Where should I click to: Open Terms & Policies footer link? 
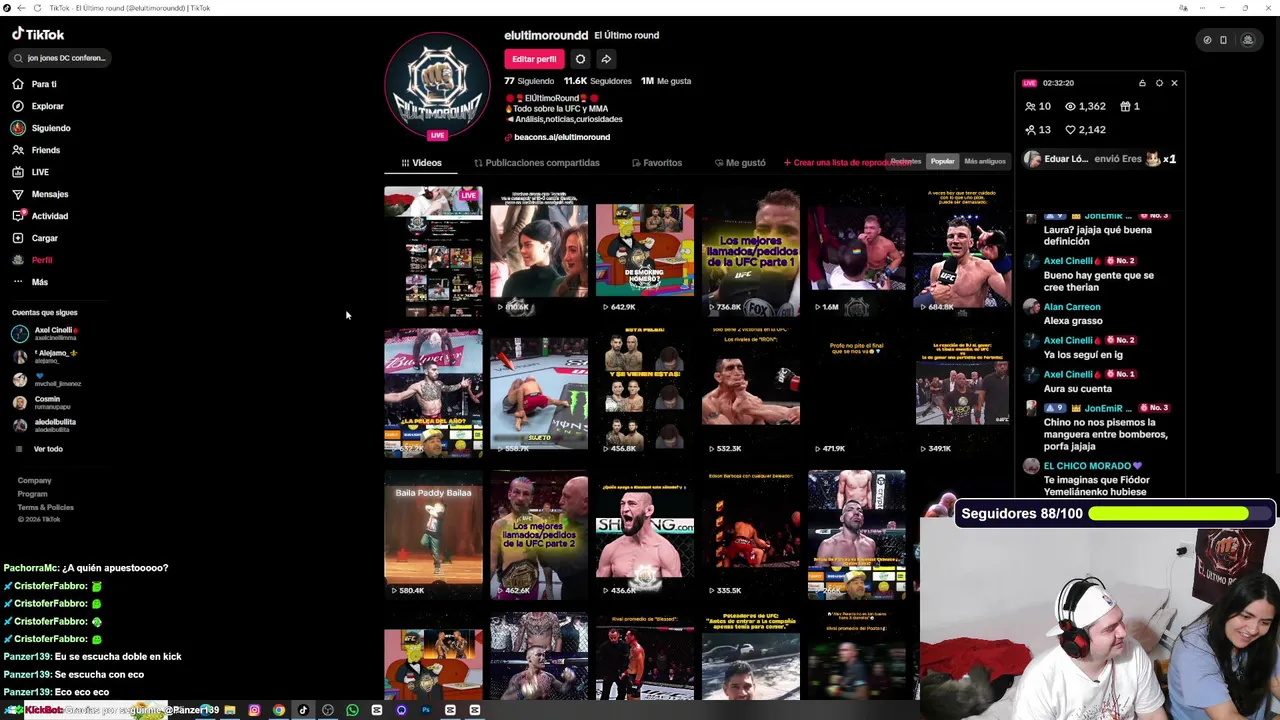click(x=45, y=507)
